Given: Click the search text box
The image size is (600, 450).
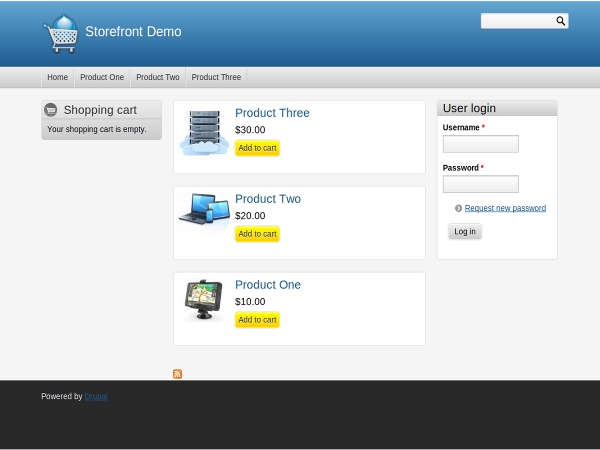Looking at the screenshot, I should [516, 21].
